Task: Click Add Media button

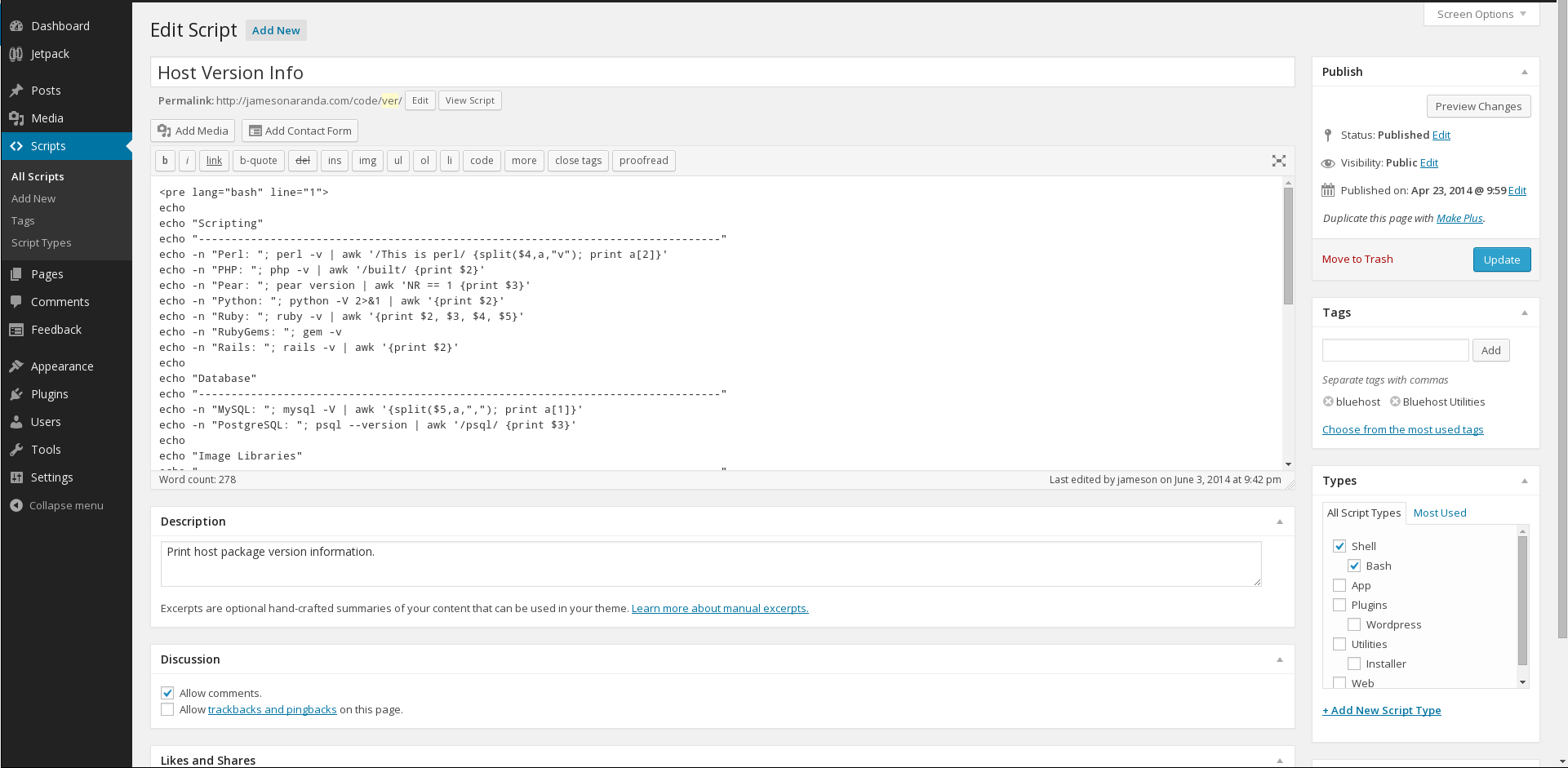Action: pos(193,131)
